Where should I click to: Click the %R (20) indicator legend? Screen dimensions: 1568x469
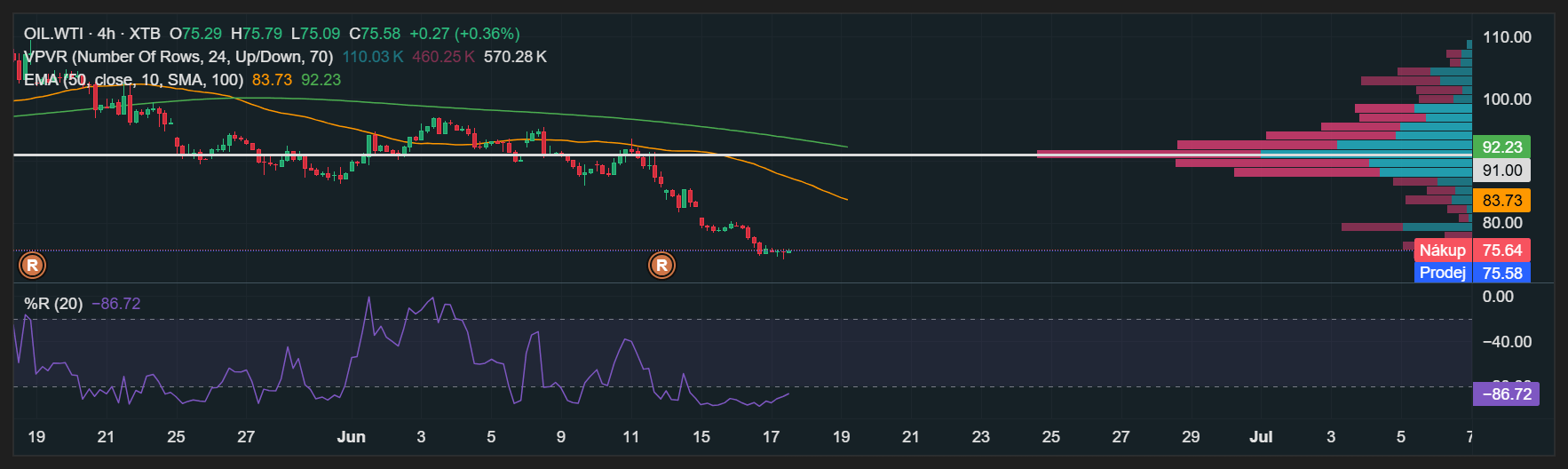[x=53, y=304]
